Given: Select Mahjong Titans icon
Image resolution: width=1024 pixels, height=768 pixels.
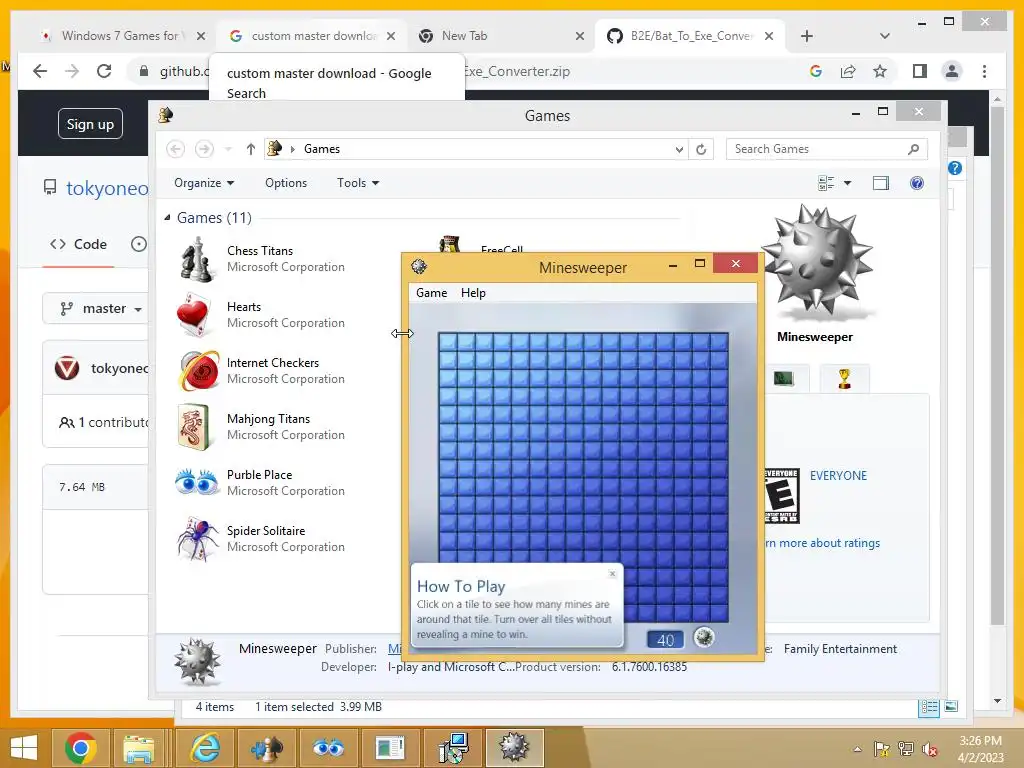Looking at the screenshot, I should 193,426.
